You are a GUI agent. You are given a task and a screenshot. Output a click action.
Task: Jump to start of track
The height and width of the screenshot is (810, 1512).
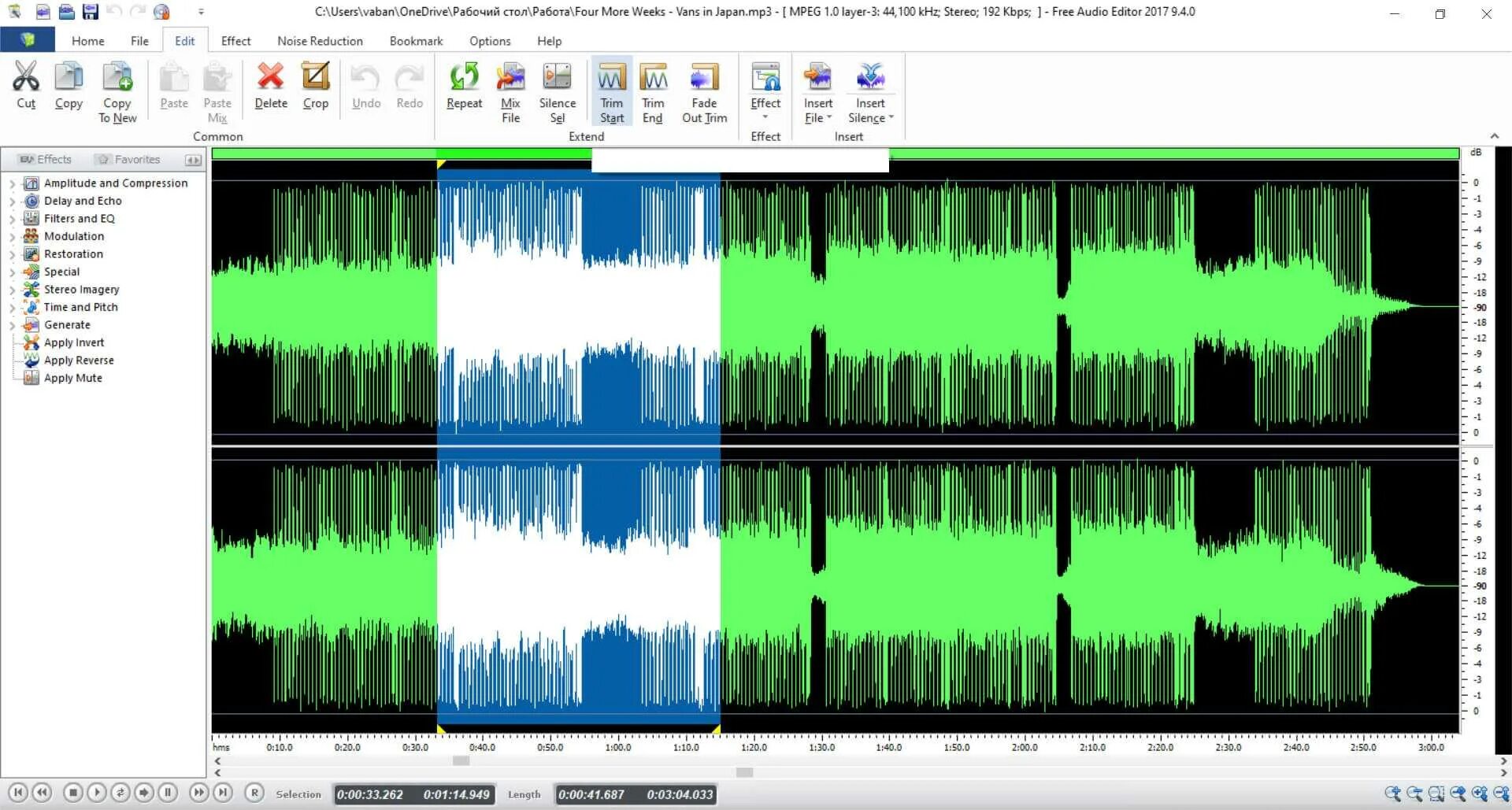18,793
